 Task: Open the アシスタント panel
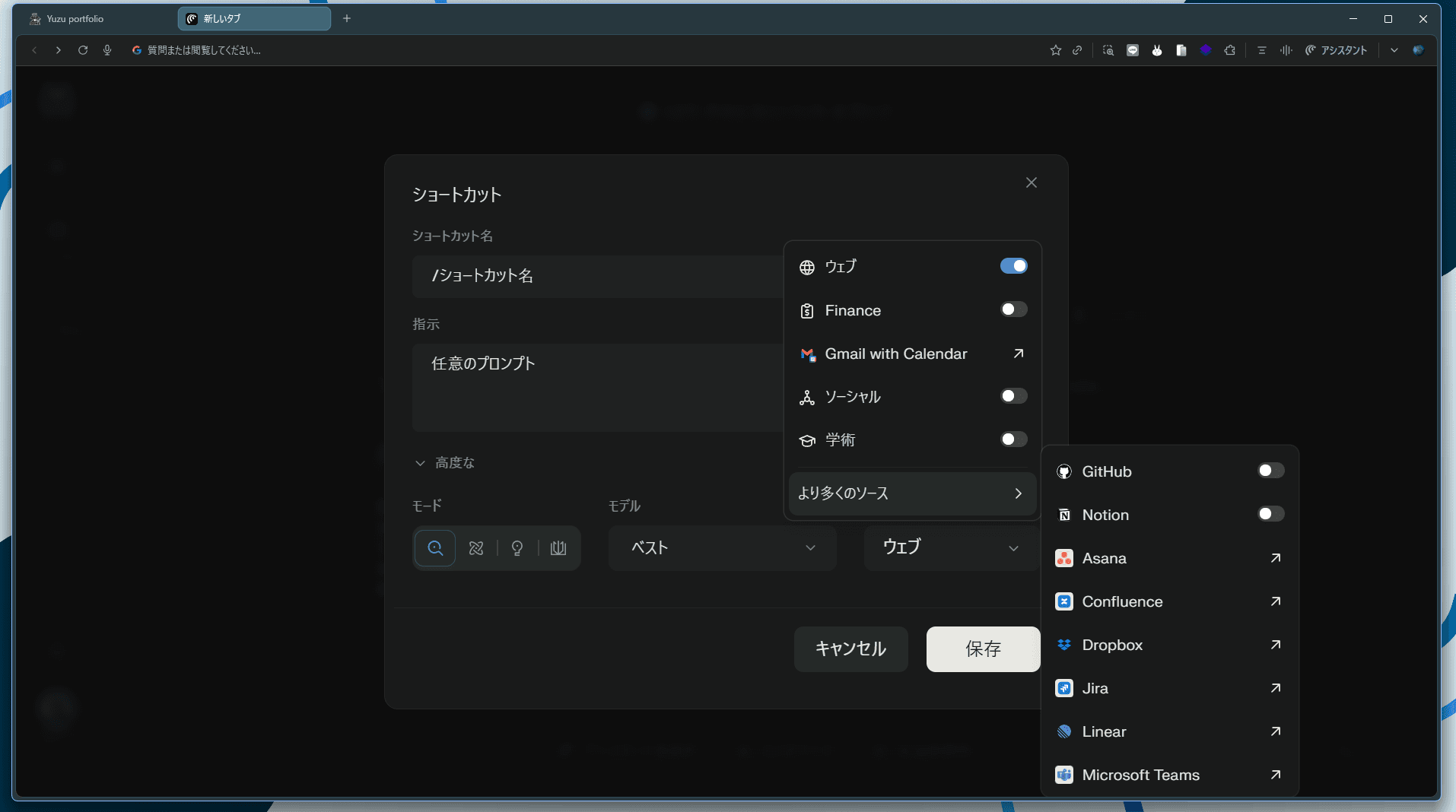point(1336,50)
